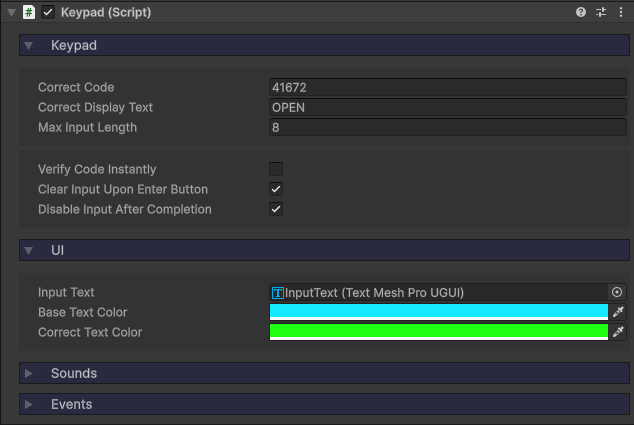Open the component help reference icon
Viewport: 634px width, 425px height.
point(581,12)
